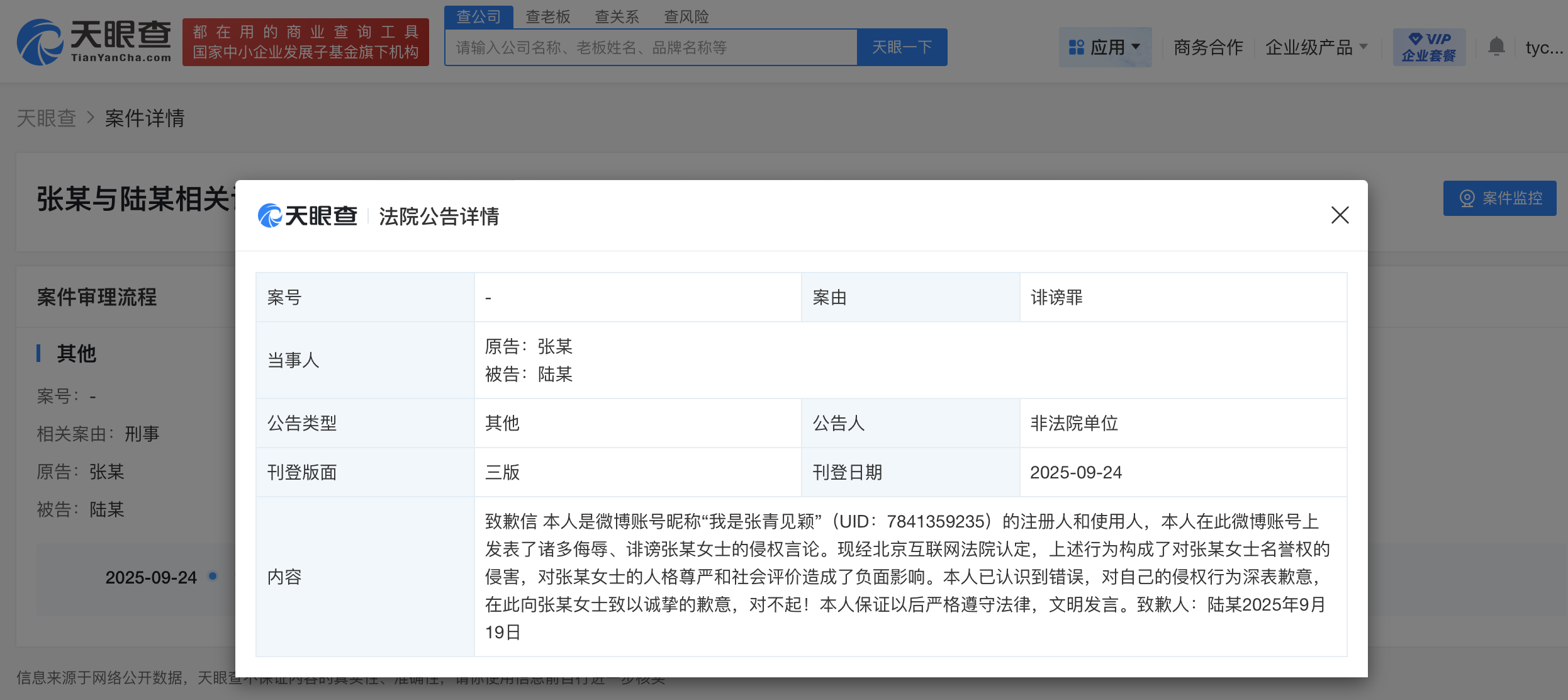Click the red 国家中小企业发展子基金 banner
Screen dimensions: 1568x700
[x=306, y=42]
